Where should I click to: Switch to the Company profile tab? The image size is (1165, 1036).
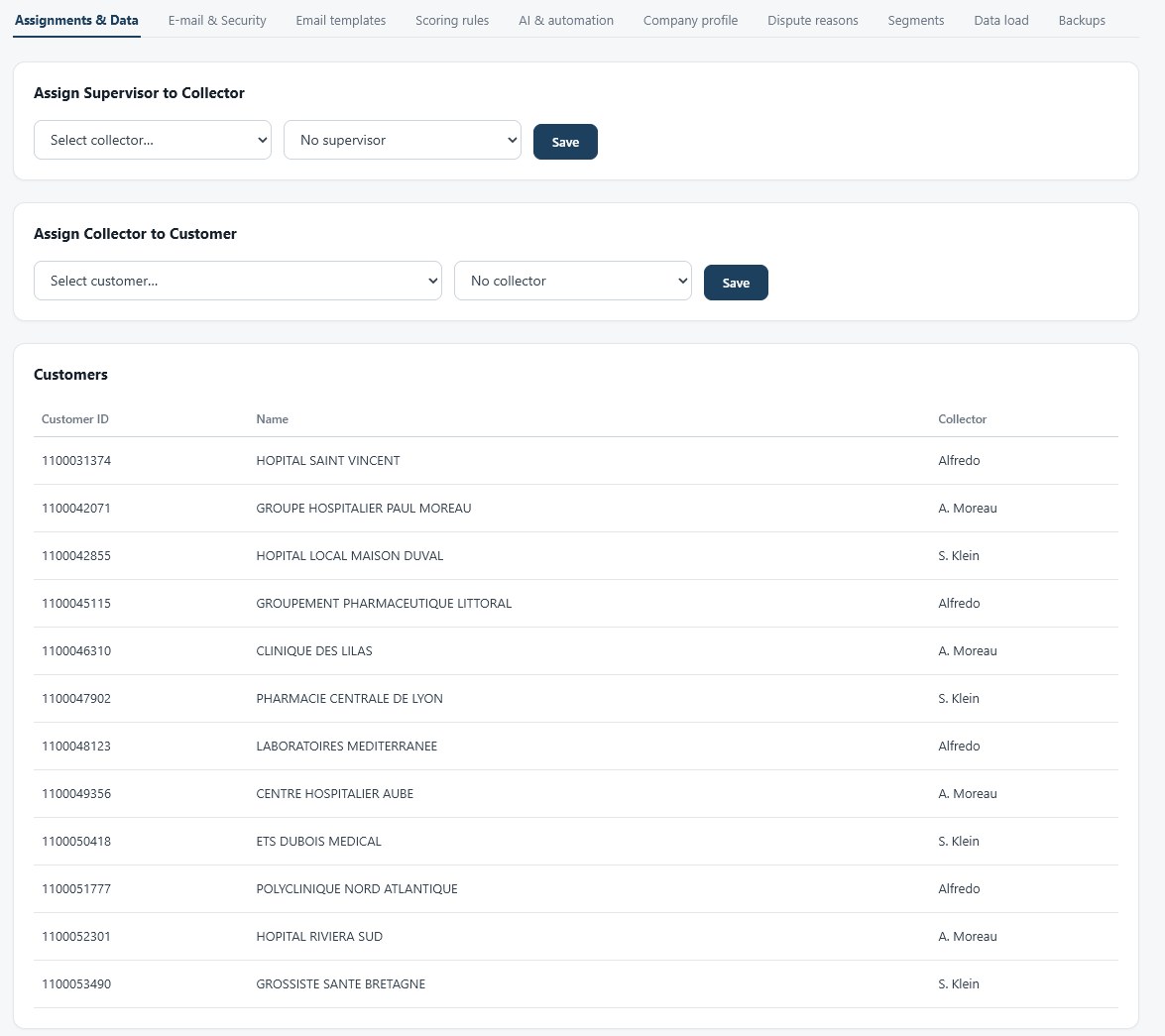tap(690, 20)
